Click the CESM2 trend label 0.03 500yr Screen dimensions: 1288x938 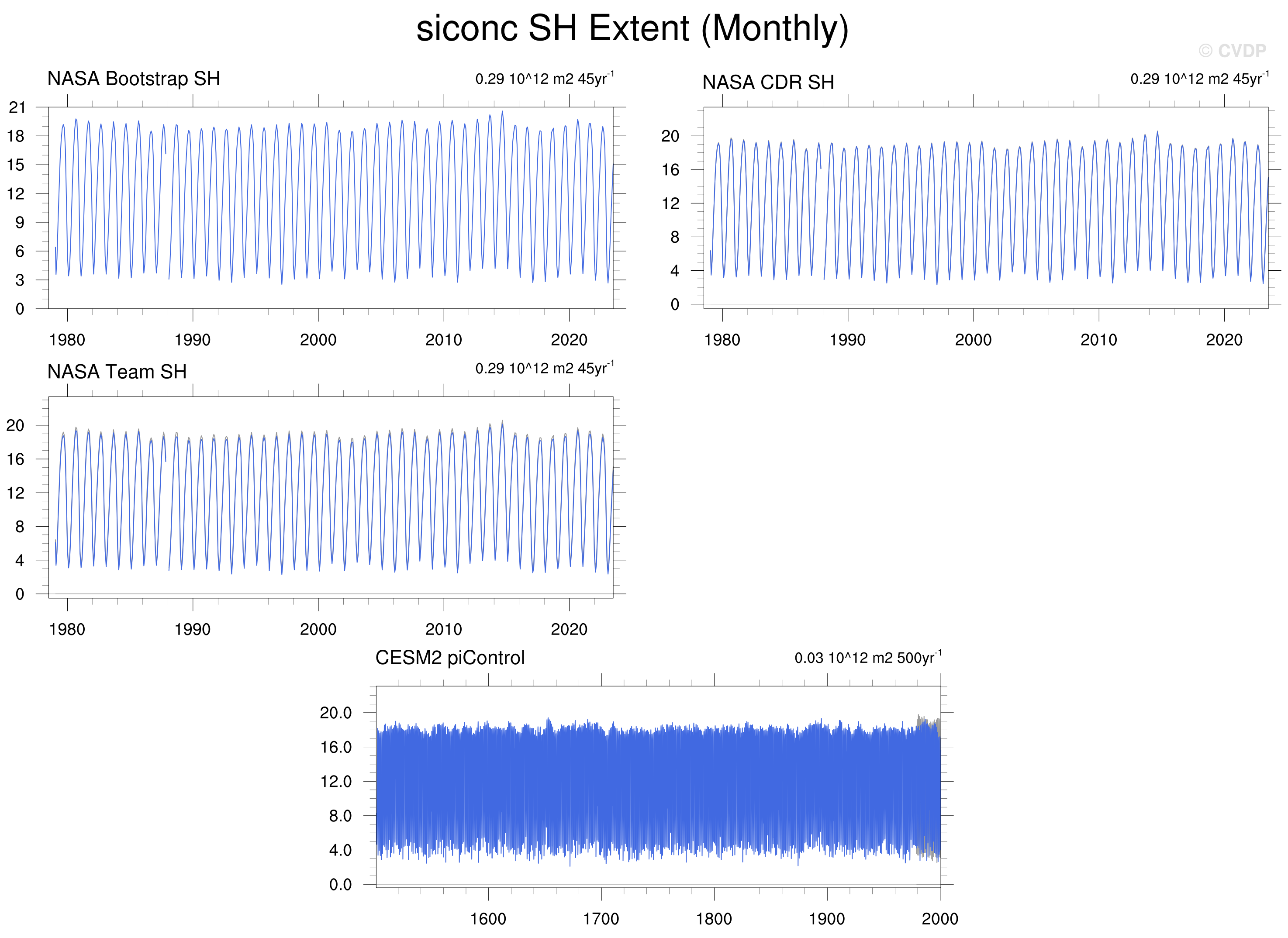click(867, 658)
